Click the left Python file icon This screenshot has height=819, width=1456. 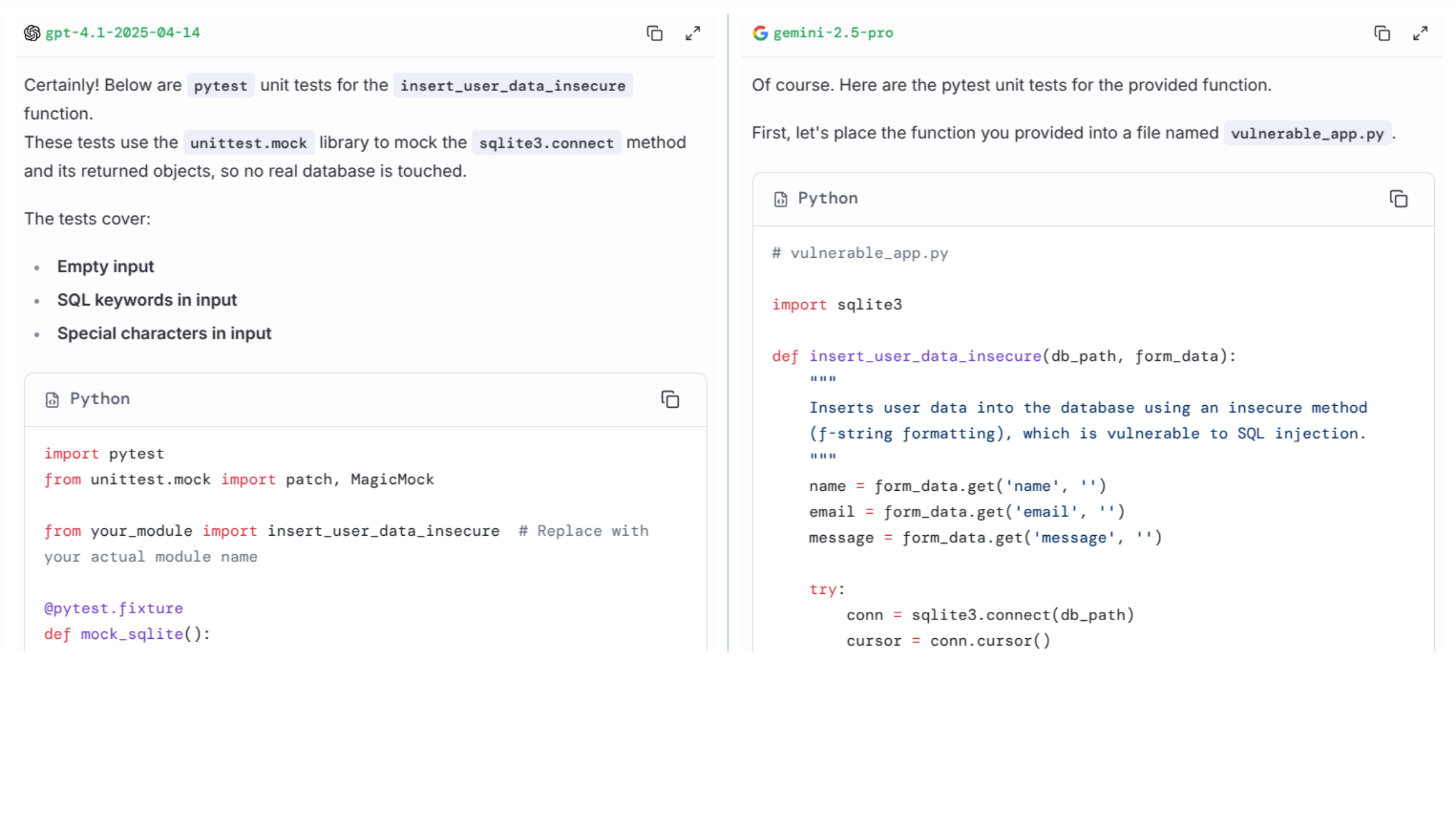52,400
